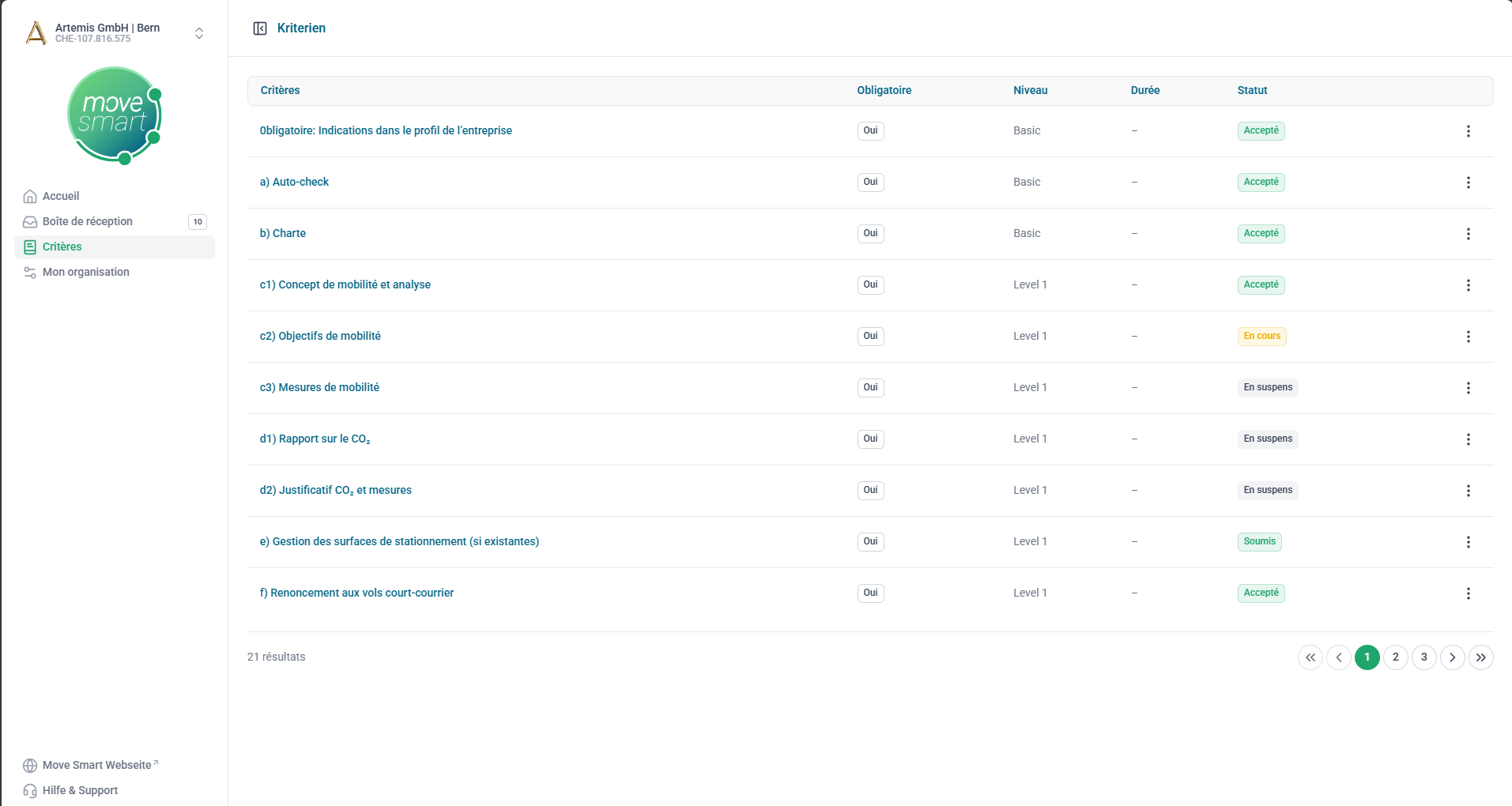The height and width of the screenshot is (806, 1512).
Task: Go to next results page arrow
Action: 1452,657
